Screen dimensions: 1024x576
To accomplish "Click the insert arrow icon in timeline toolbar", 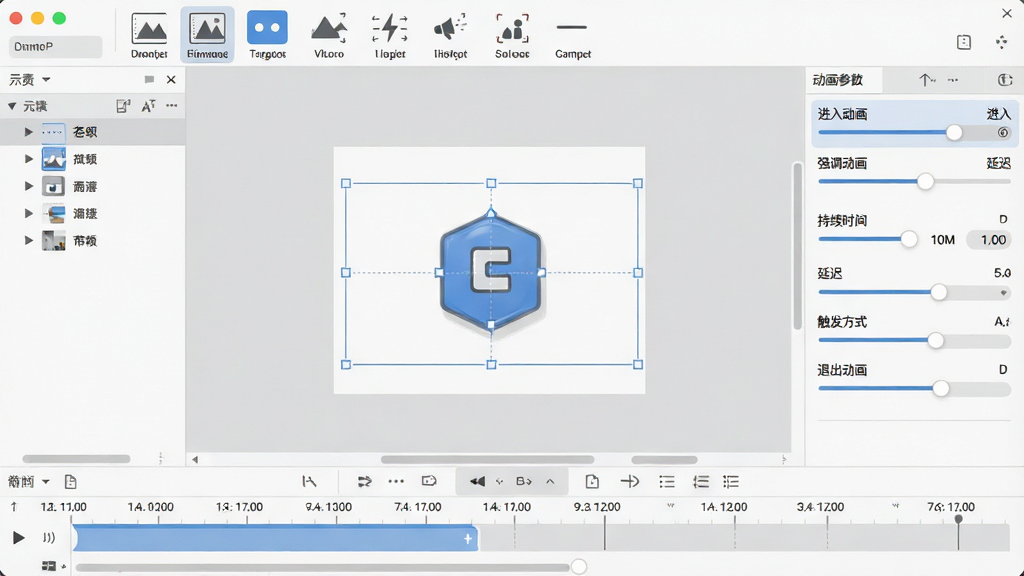I will [x=630, y=482].
